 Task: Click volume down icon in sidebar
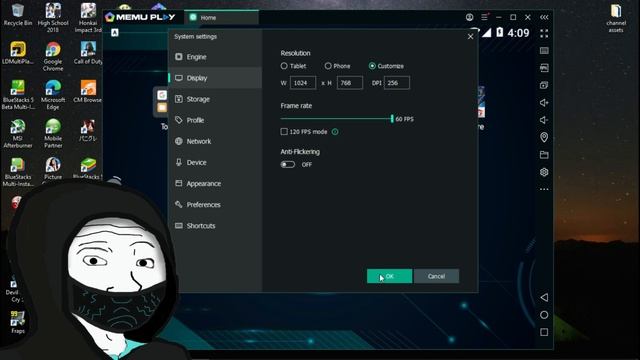coord(544,120)
